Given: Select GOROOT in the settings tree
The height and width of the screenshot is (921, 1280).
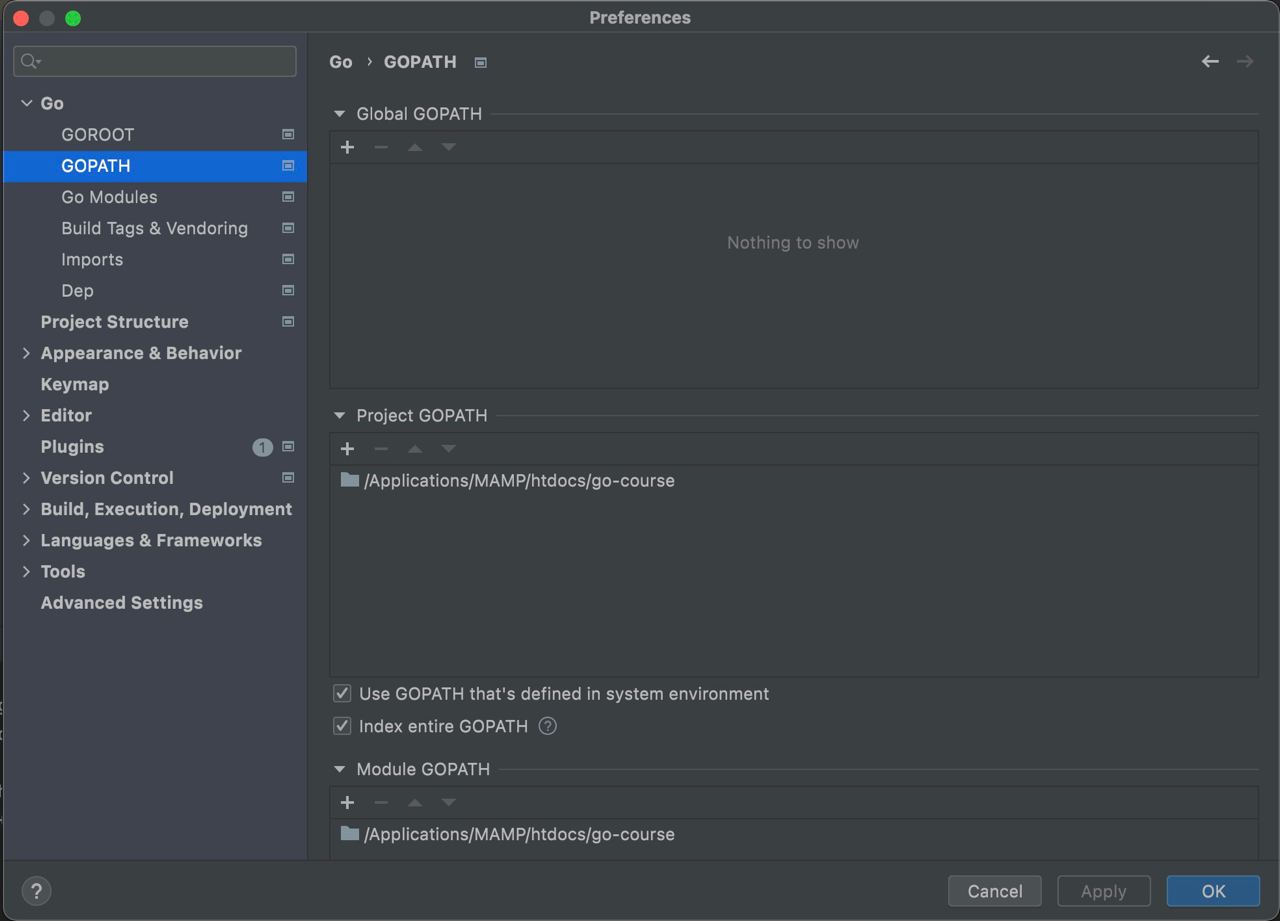Looking at the screenshot, I should click(x=97, y=135).
